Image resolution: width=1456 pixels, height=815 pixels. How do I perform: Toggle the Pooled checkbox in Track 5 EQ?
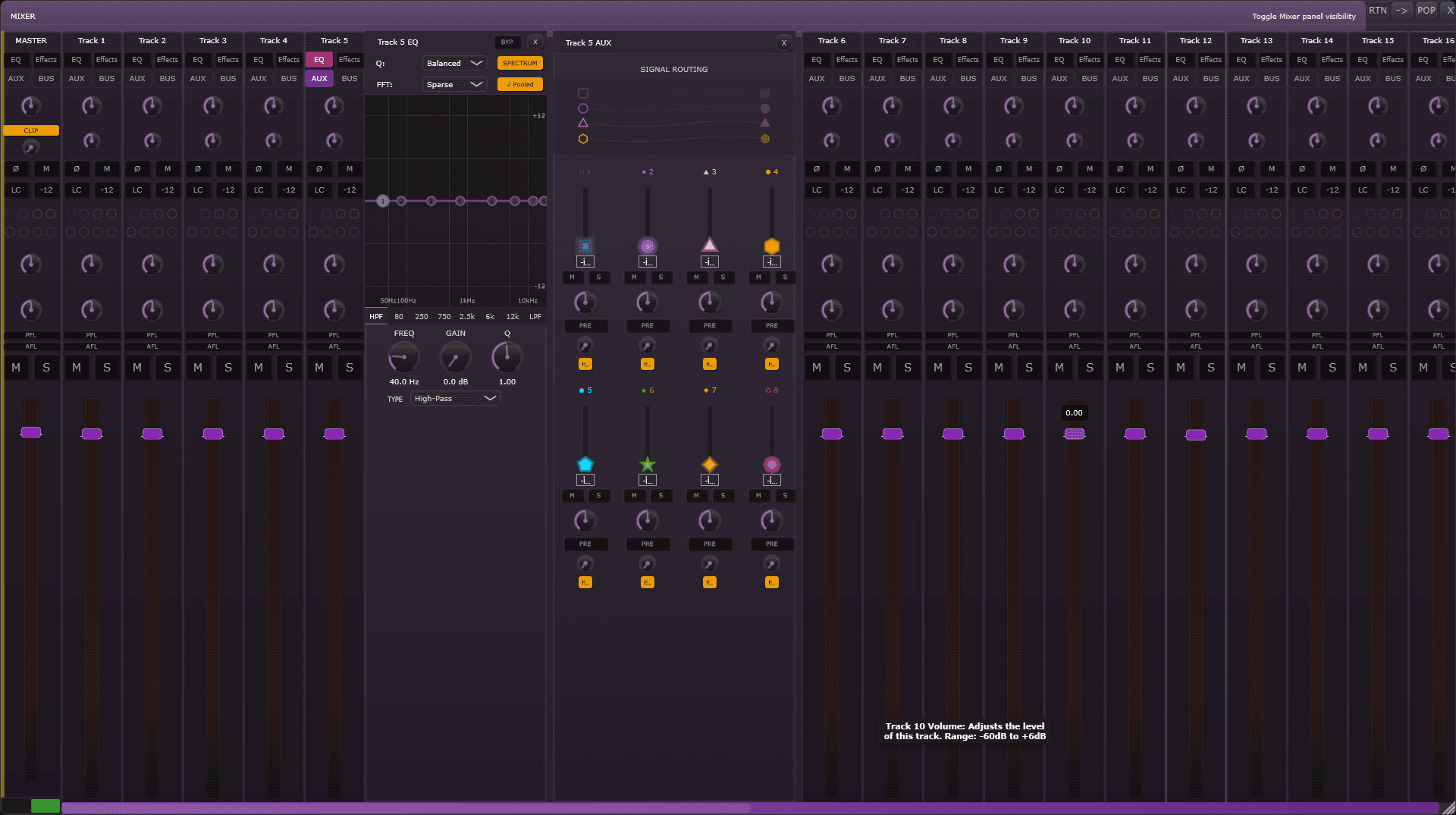519,84
